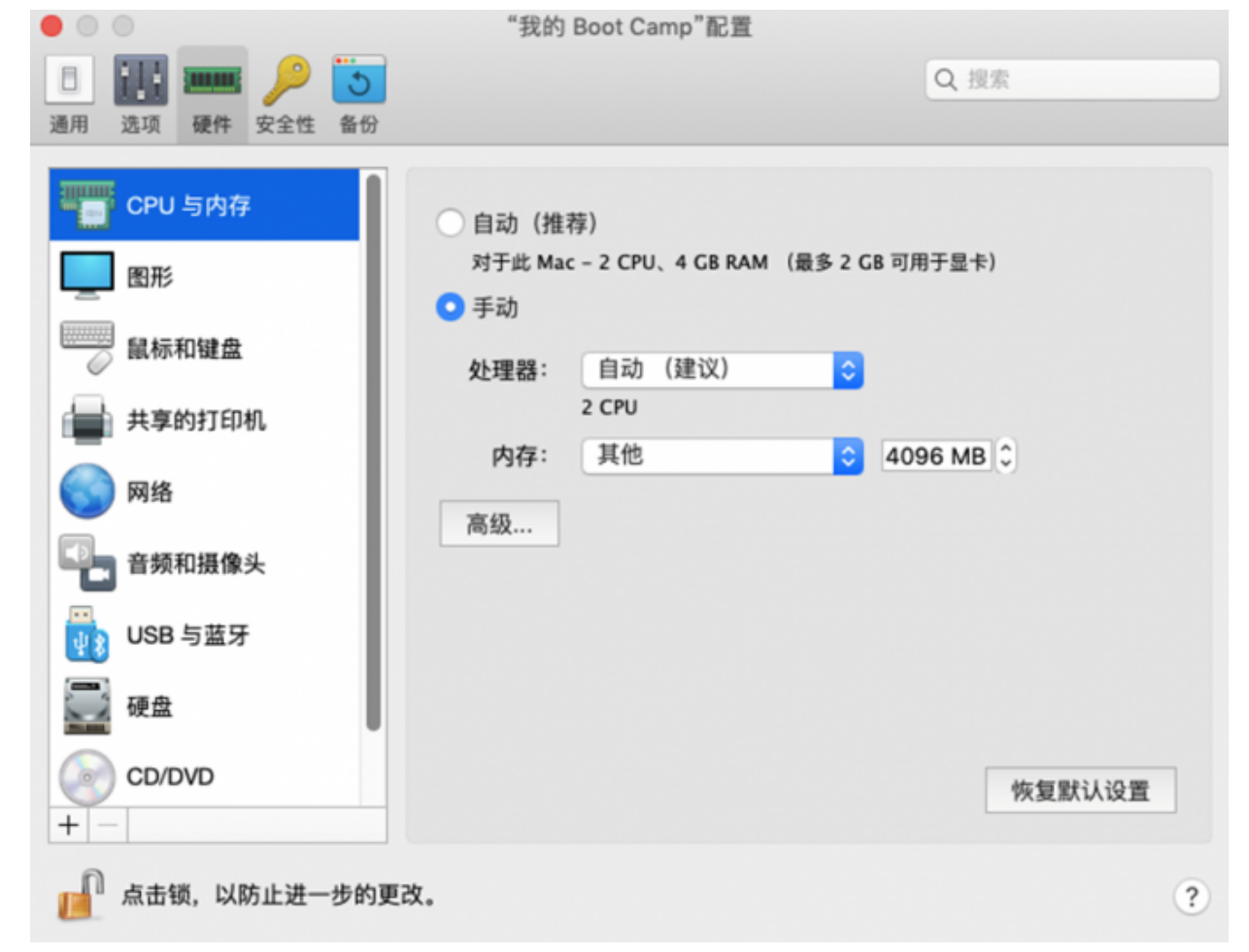Select the USB 与蓝牙 row
This screenshot has height=952, width=1249.
(x=205, y=634)
